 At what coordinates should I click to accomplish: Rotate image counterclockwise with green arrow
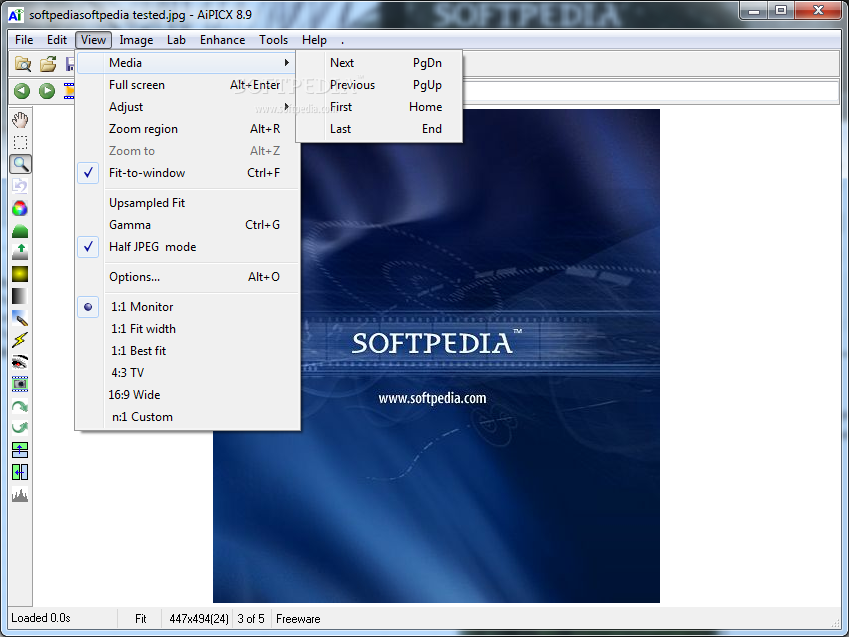coord(20,428)
